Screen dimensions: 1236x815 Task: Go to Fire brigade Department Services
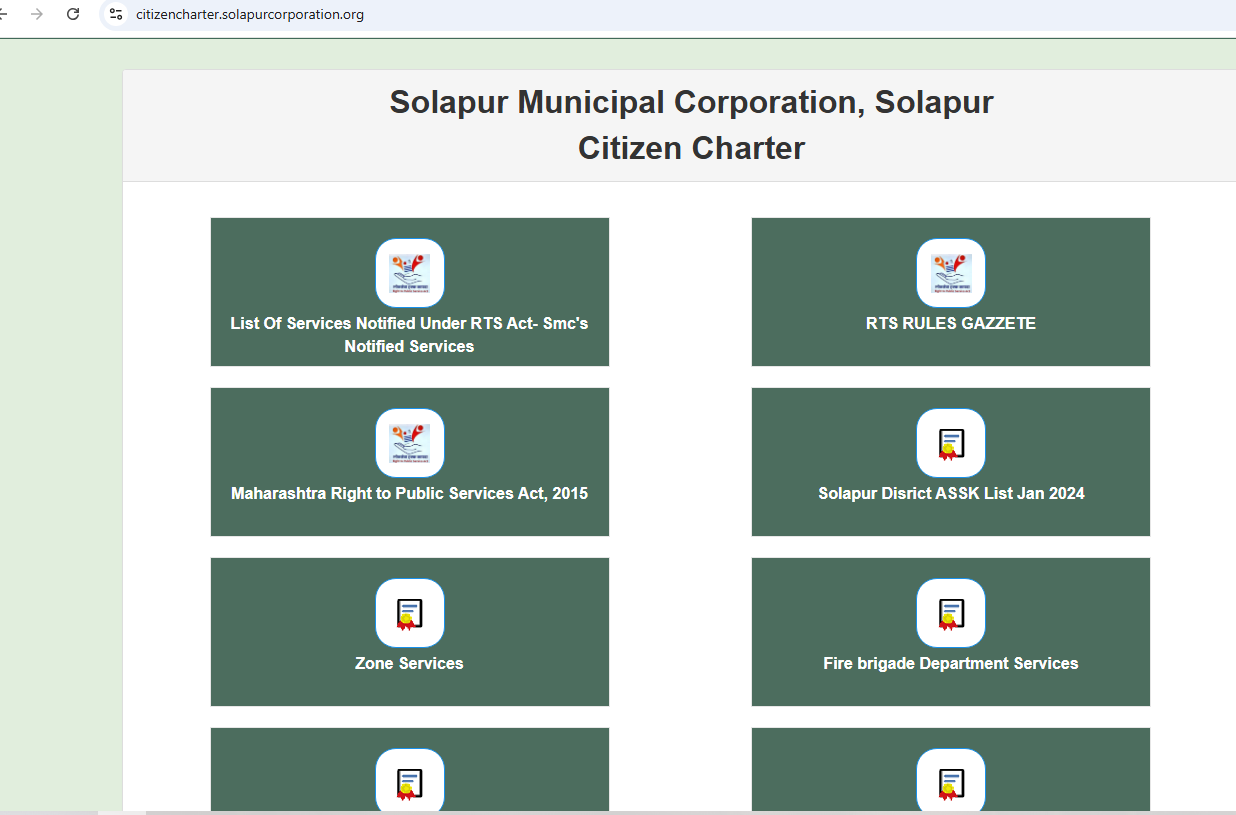(951, 664)
